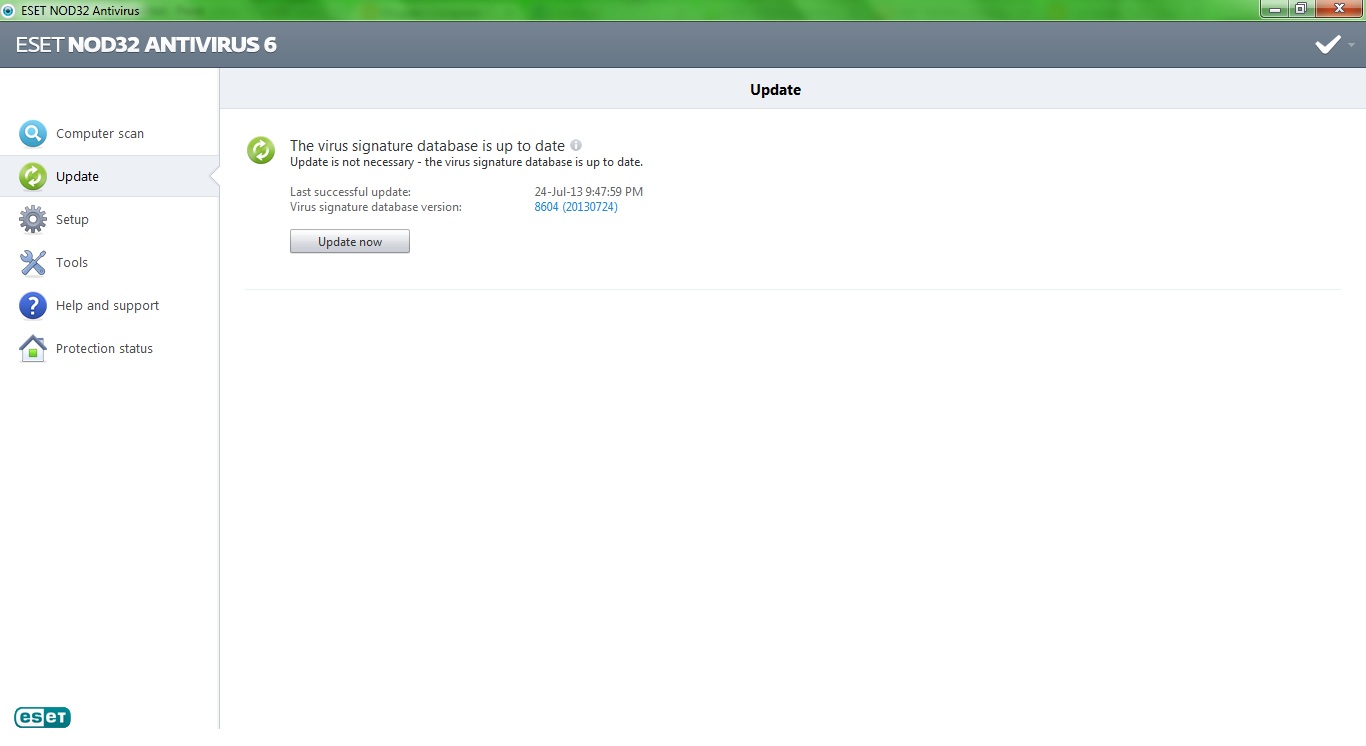Click the green update status icon in main panel
The height and width of the screenshot is (746, 1366).
[261, 150]
